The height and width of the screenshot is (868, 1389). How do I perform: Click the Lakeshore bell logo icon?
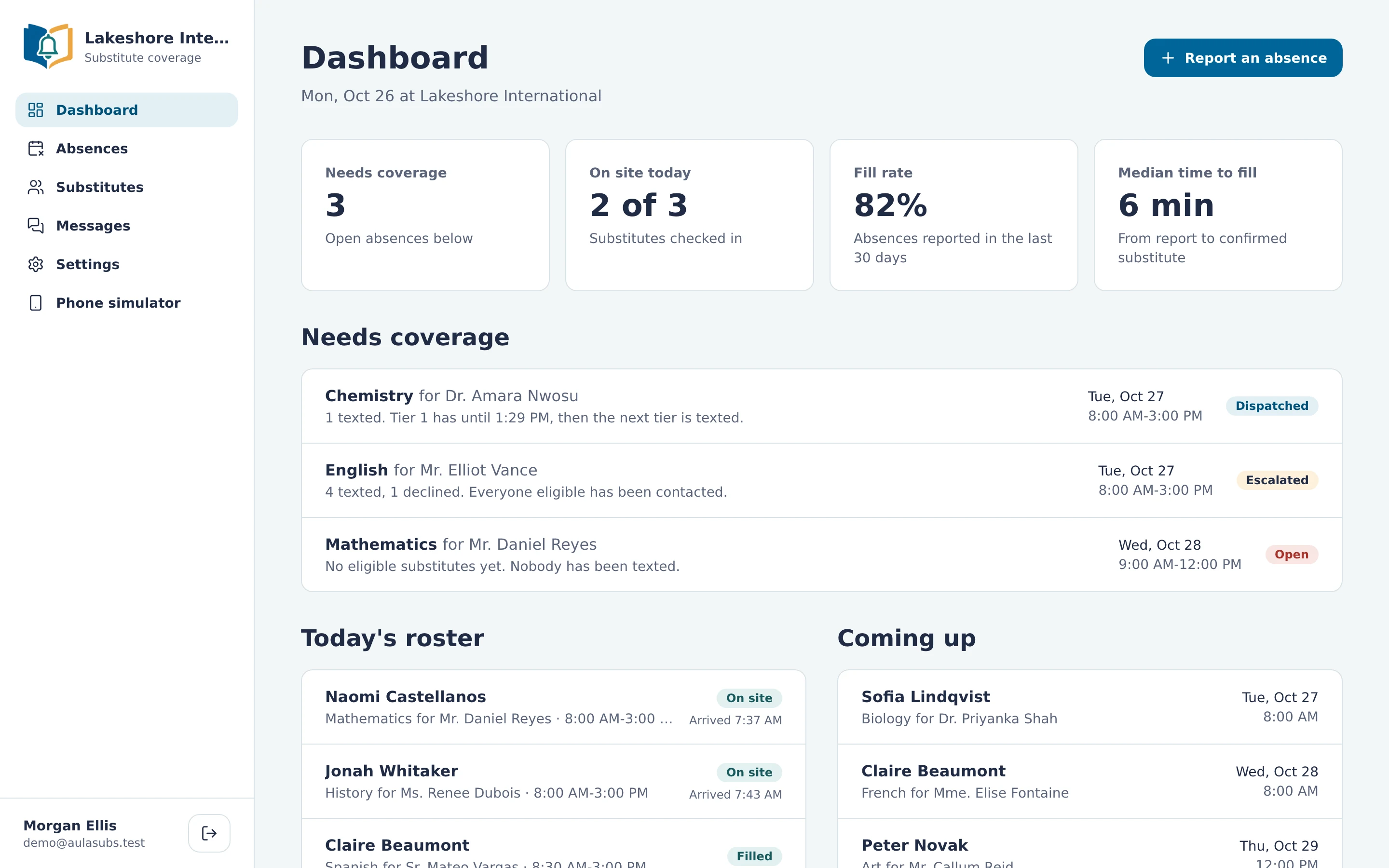(48, 46)
